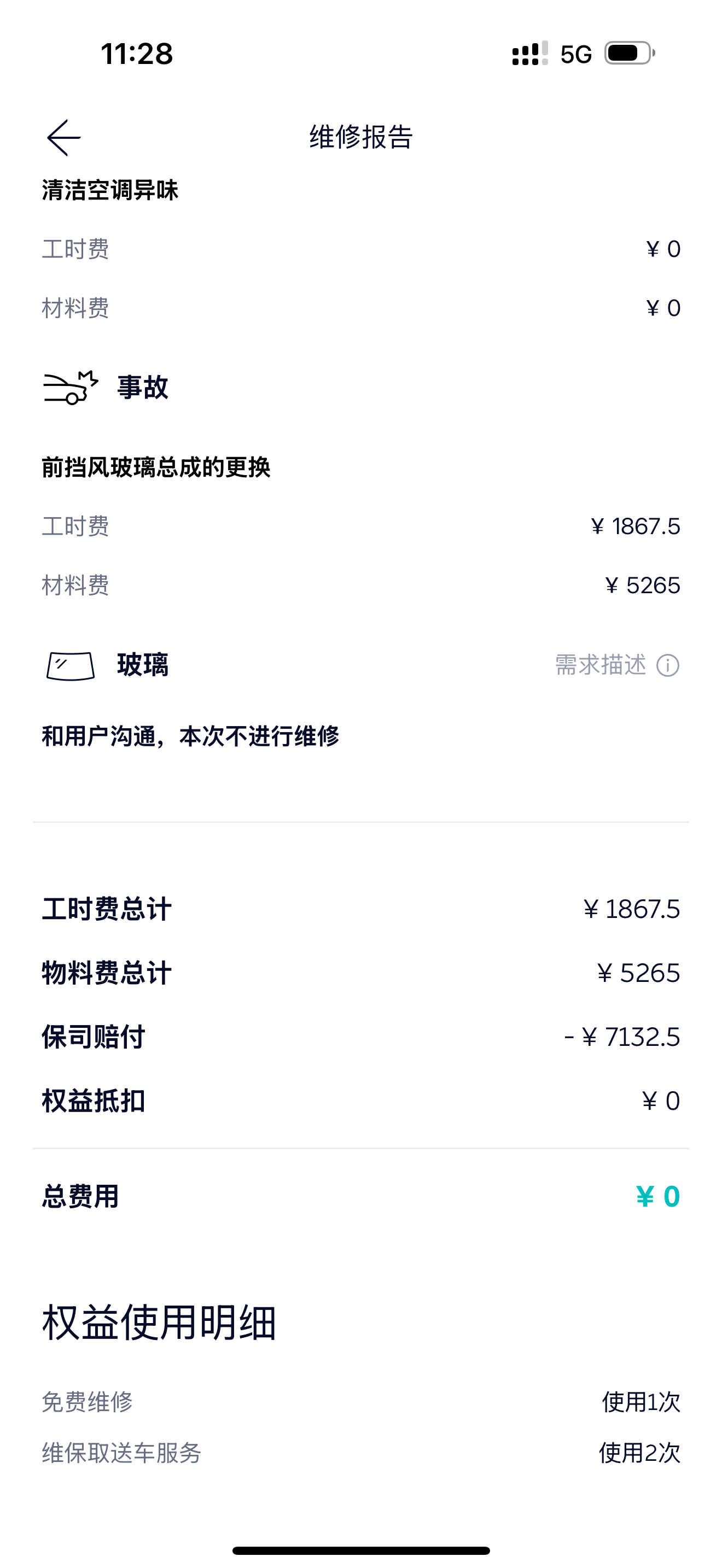The width and height of the screenshot is (722, 1568).
Task: Tap the accident car crash icon
Action: coord(71,387)
